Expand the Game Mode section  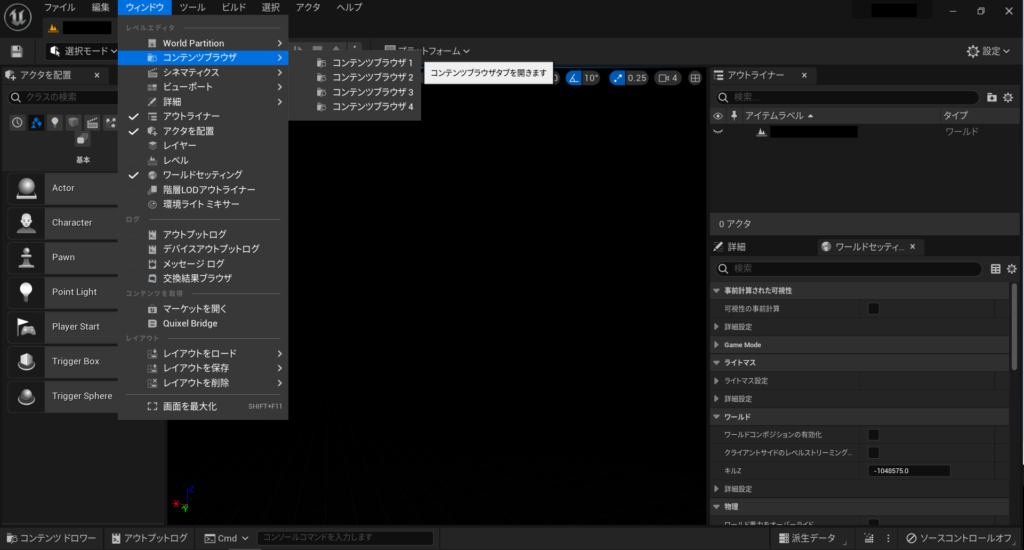[x=716, y=345]
